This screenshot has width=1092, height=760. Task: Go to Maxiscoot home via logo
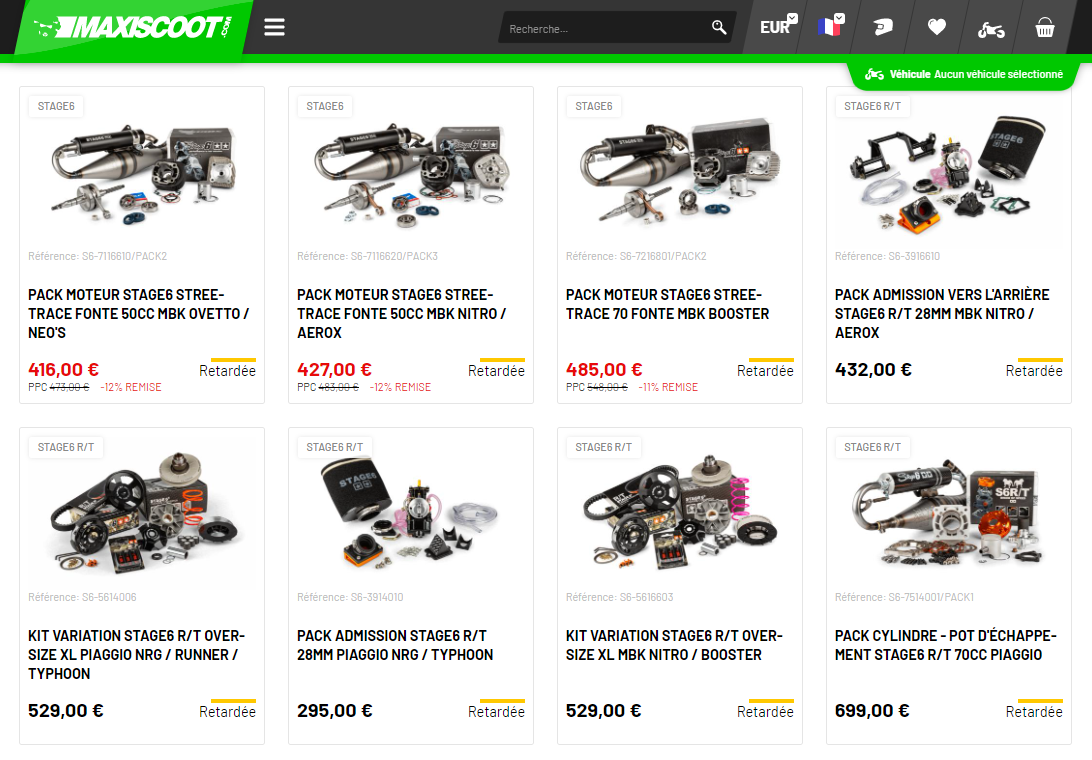134,27
